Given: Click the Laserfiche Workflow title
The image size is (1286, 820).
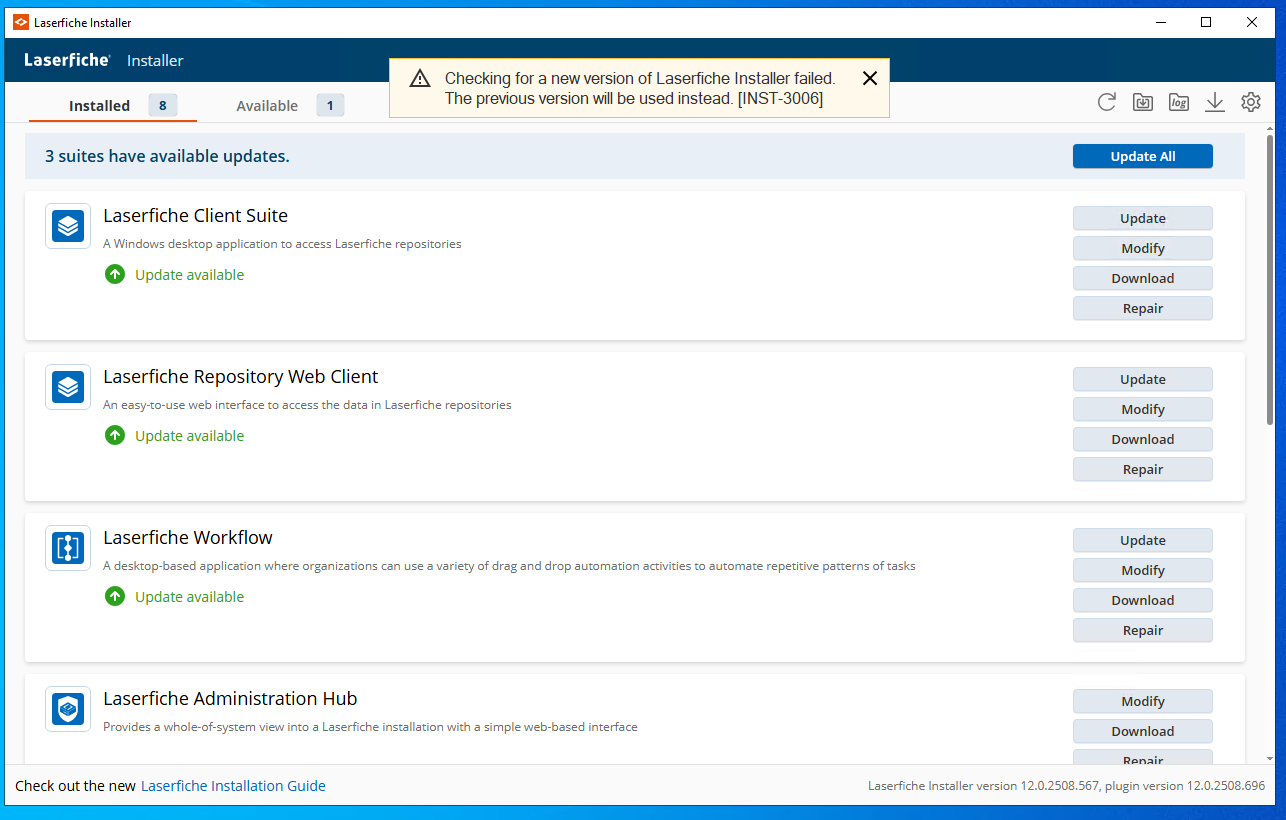Looking at the screenshot, I should click(x=188, y=537).
